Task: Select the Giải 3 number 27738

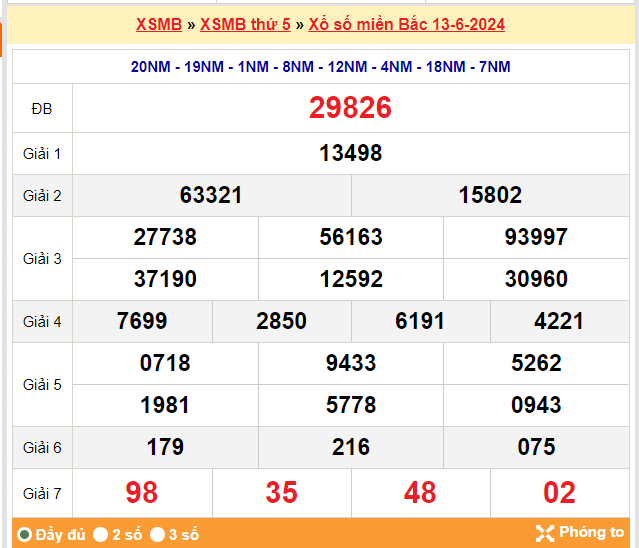Action: [x=165, y=237]
